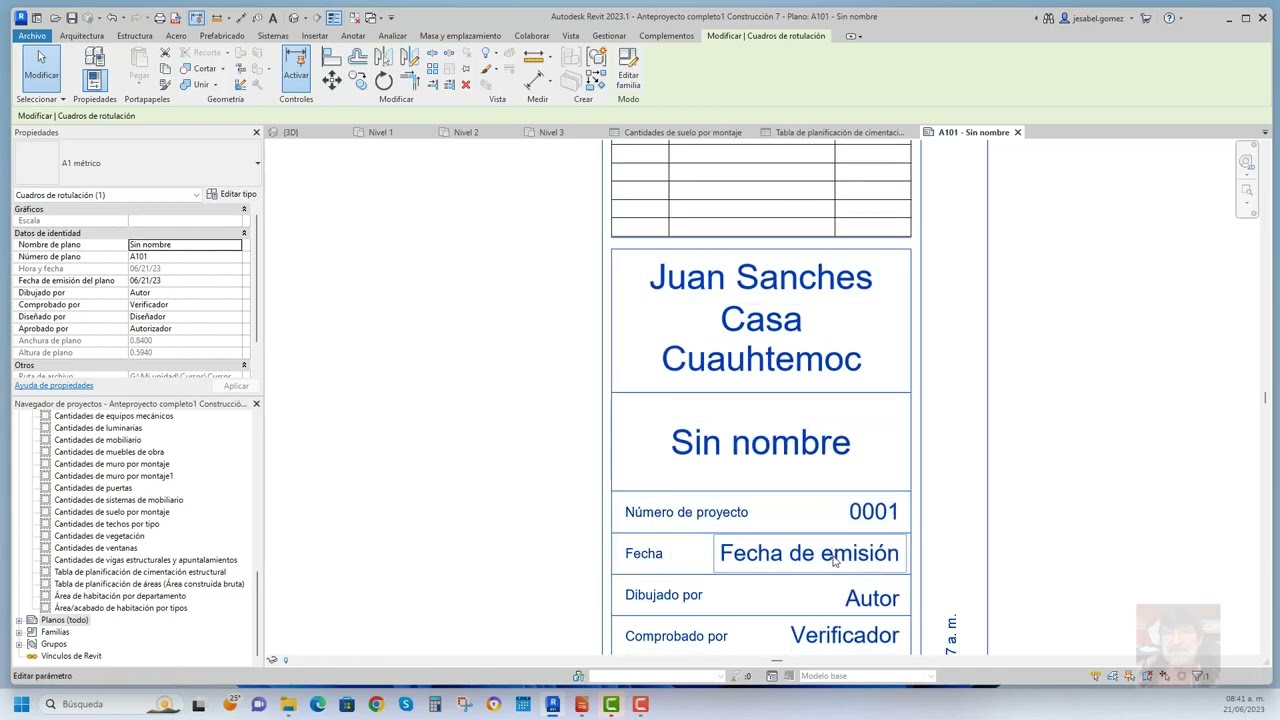This screenshot has width=1280, height=720.
Task: Open the A1 métrico type selector dropdown
Action: [257, 163]
